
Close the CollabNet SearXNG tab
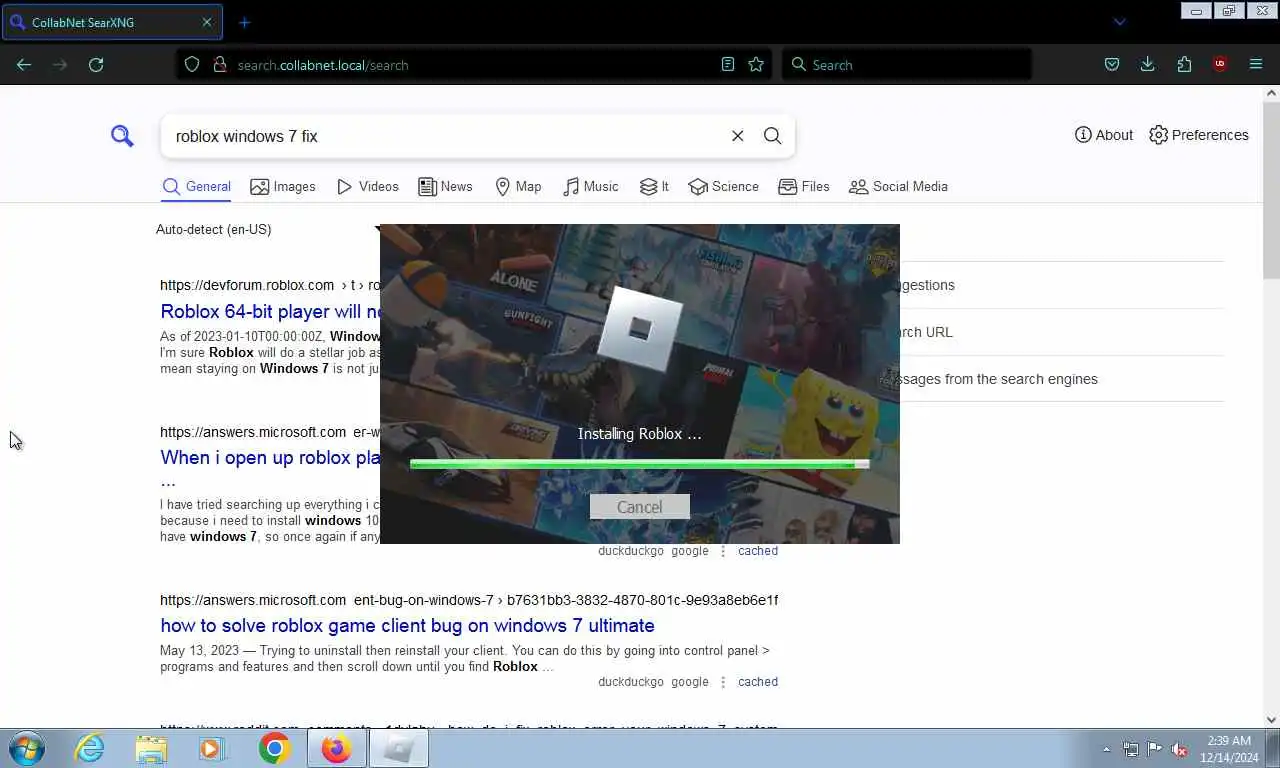click(x=207, y=22)
